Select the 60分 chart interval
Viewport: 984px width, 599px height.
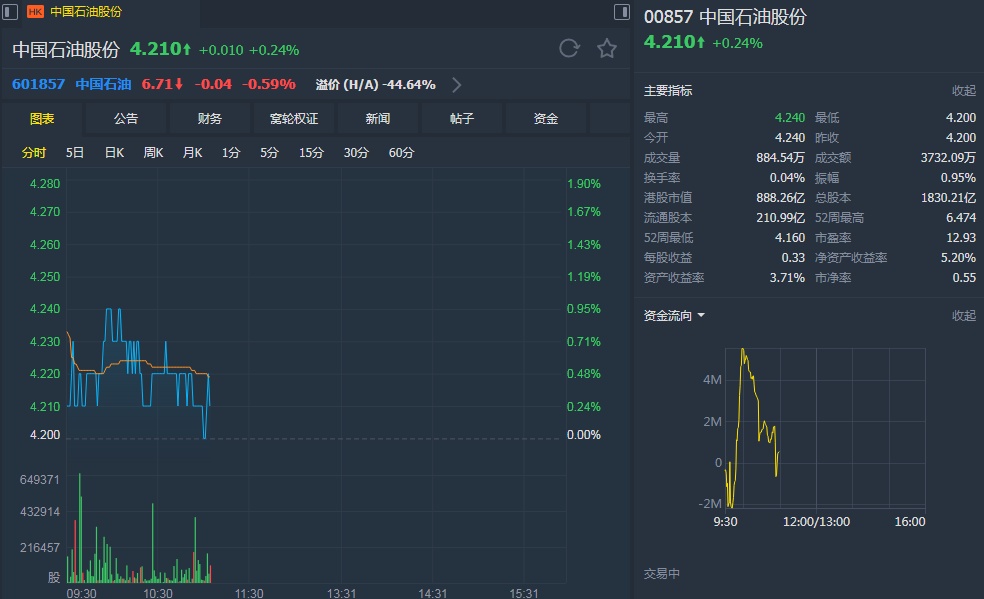[x=401, y=152]
